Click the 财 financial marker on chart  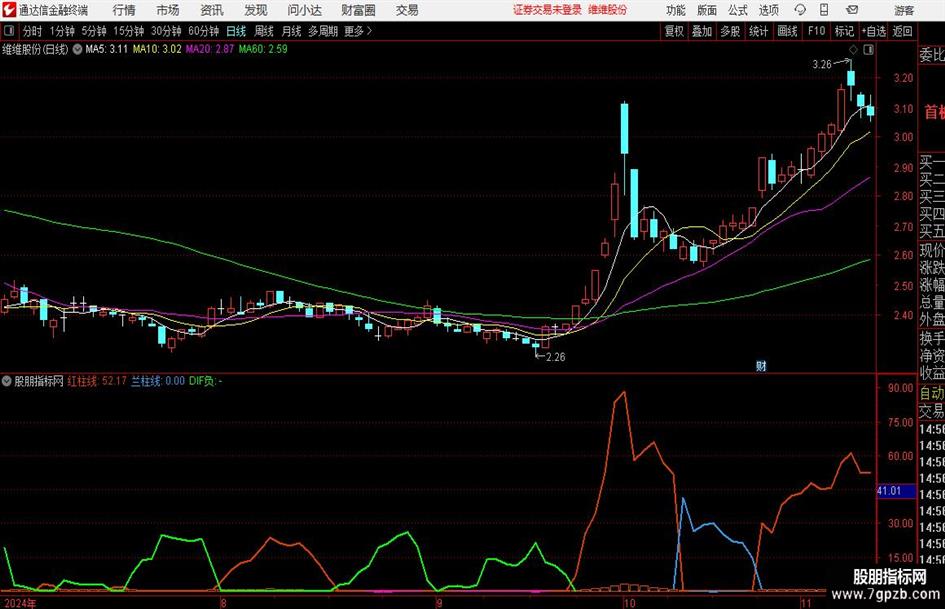click(761, 365)
